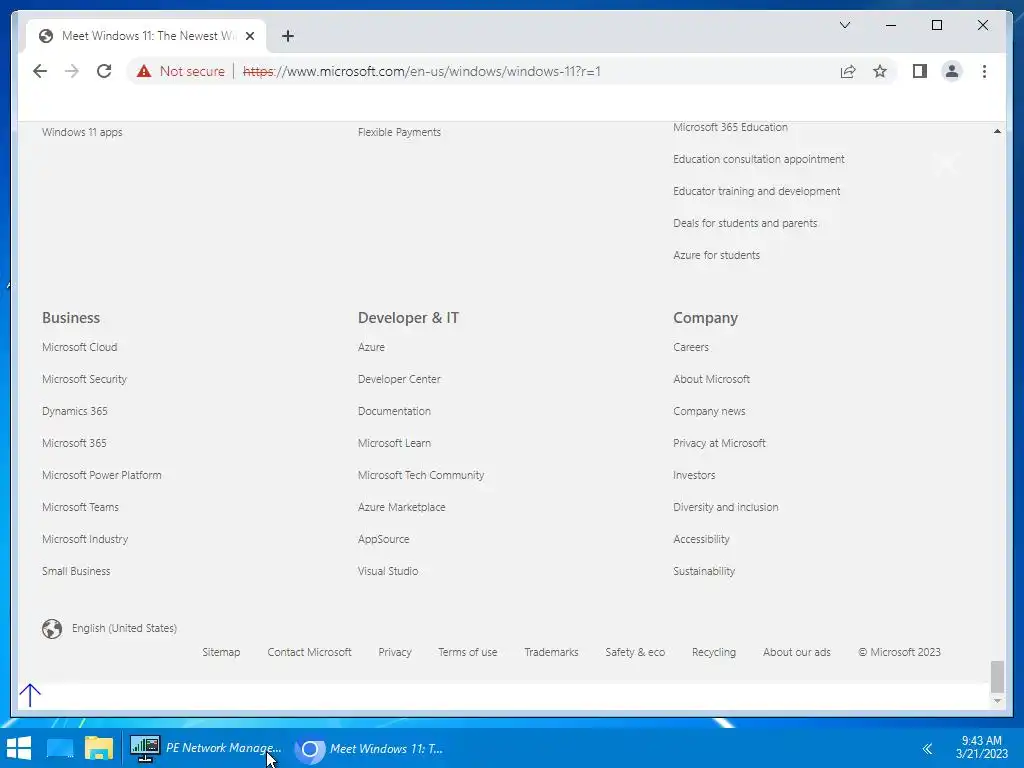Open the About Microsoft link

(x=712, y=379)
